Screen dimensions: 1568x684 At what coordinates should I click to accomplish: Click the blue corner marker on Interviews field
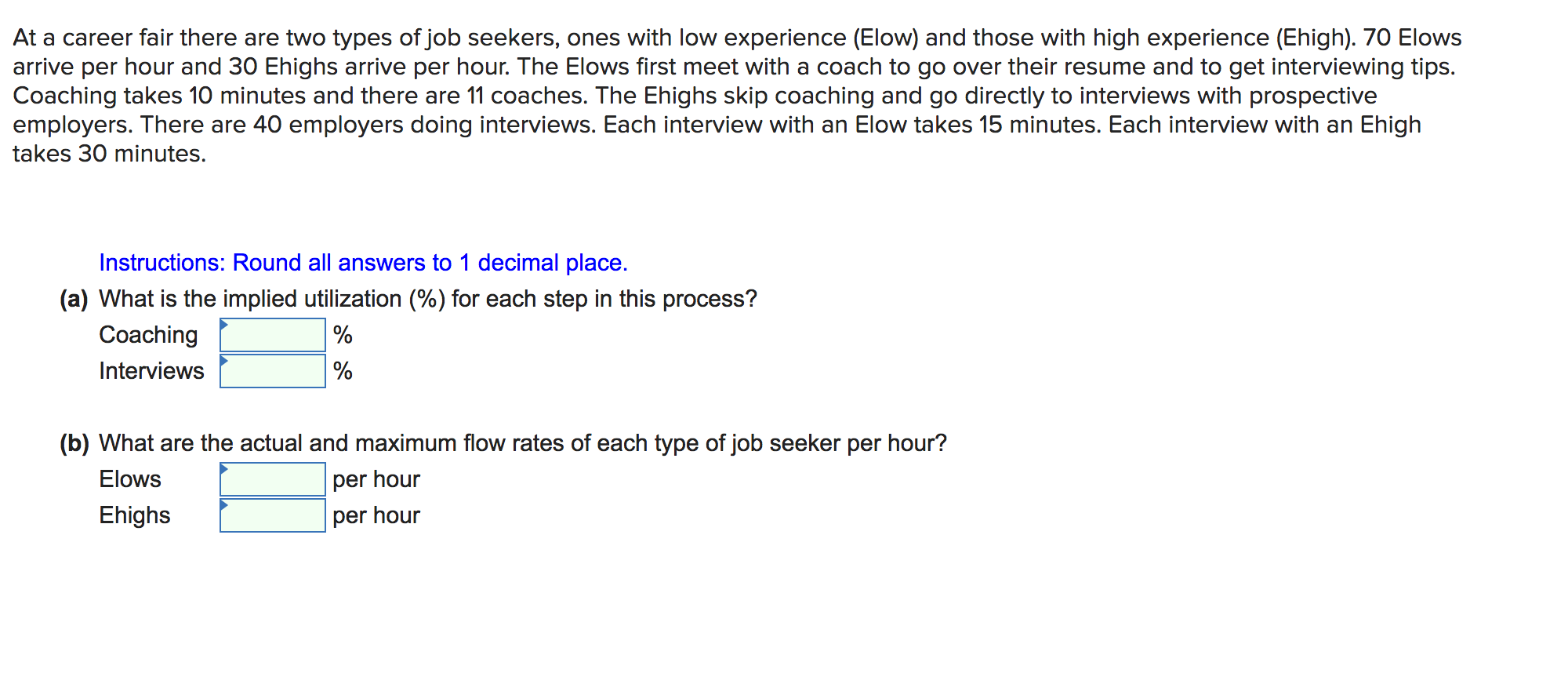[x=224, y=360]
